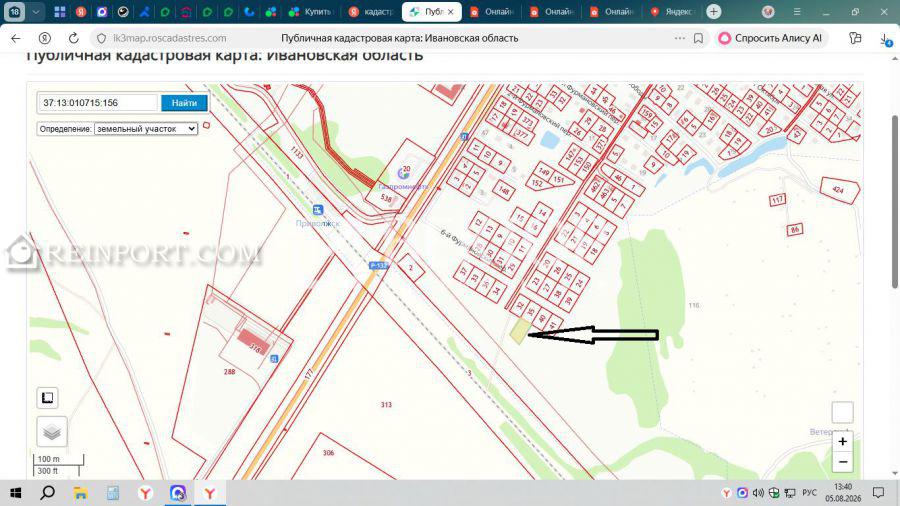Screen dimensions: 900x506
Task: Open the three-dots page menu
Action: click(x=680, y=38)
